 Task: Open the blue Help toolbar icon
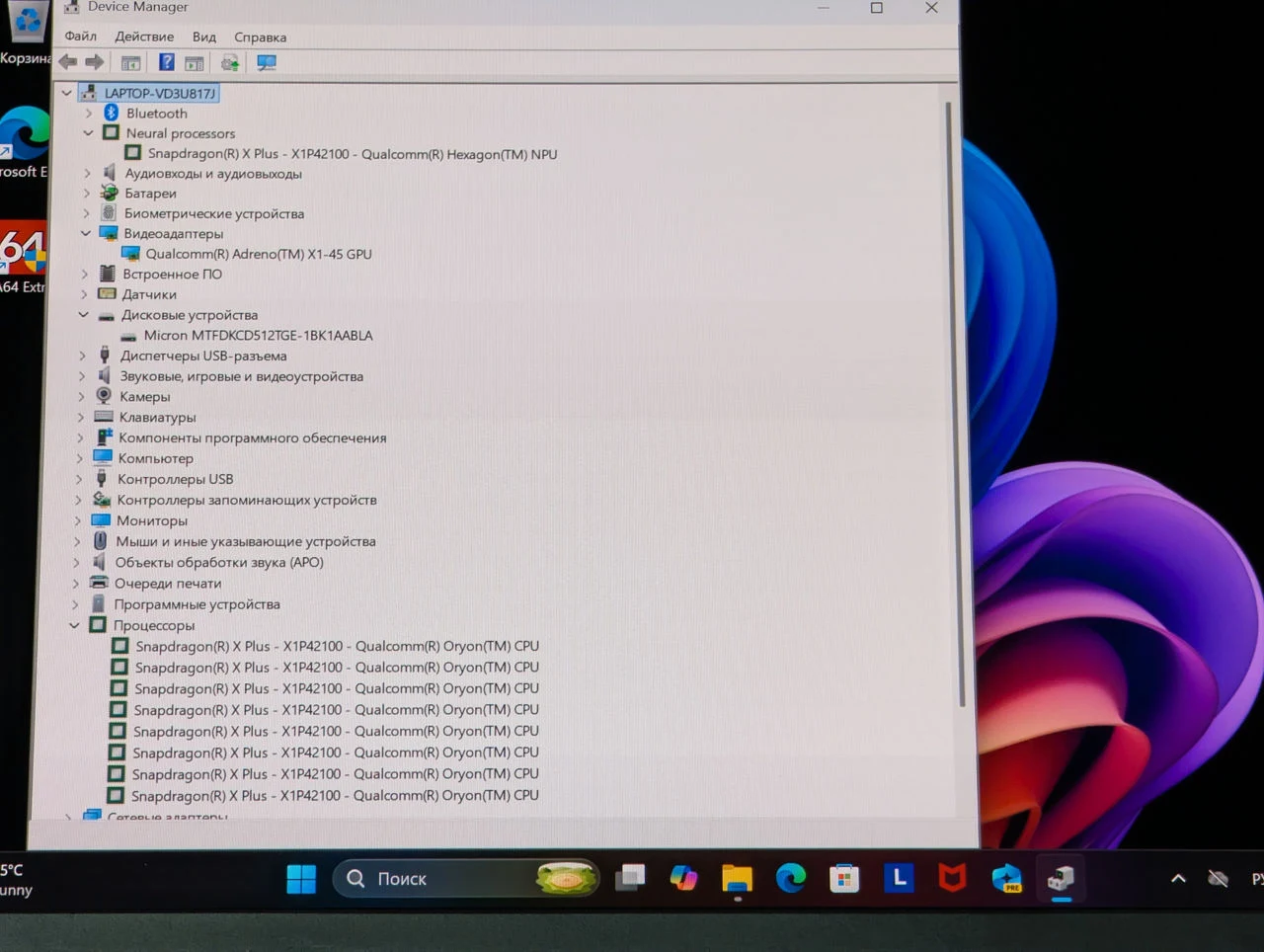[166, 62]
